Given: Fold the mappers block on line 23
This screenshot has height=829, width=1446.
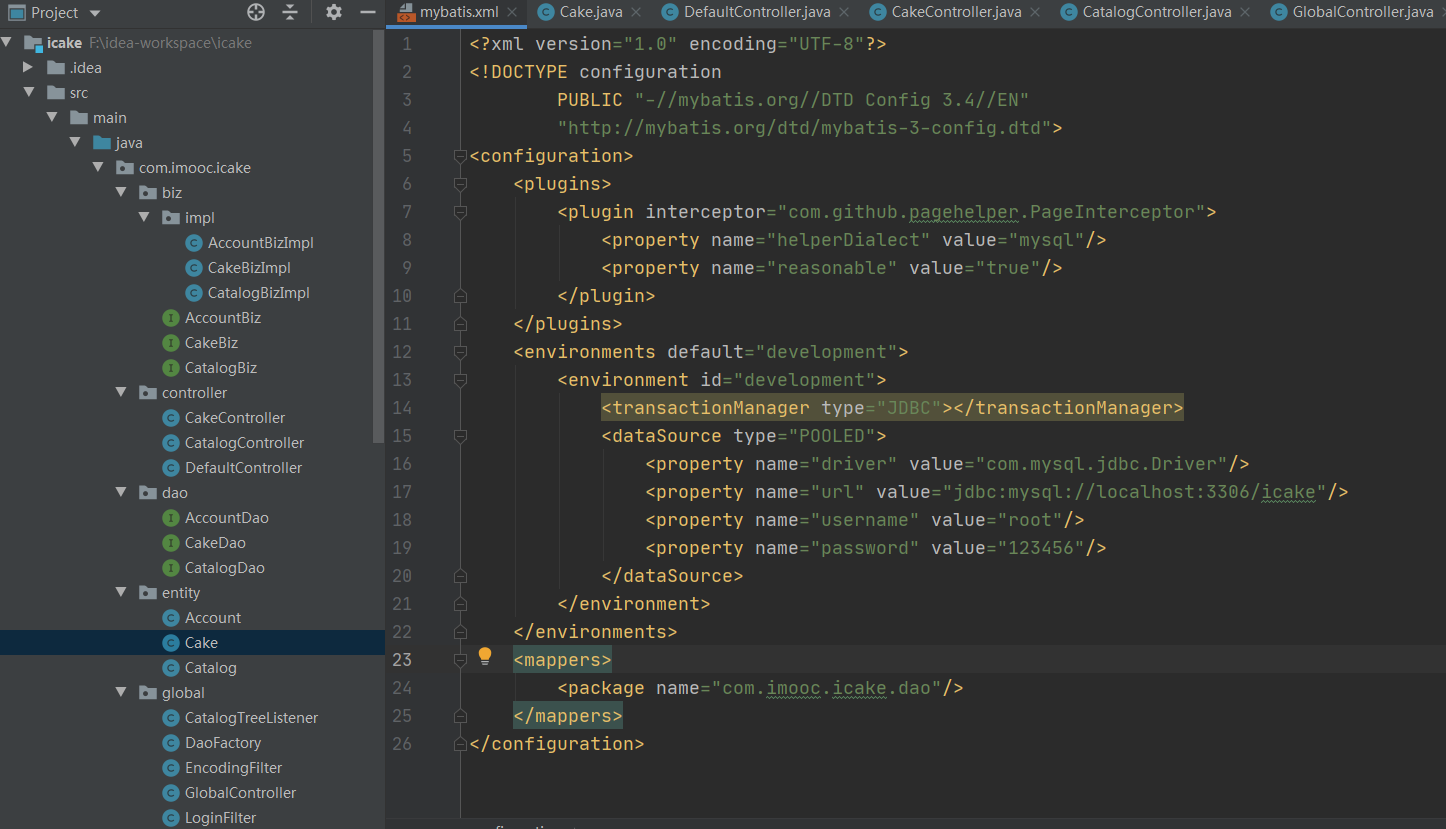Looking at the screenshot, I should point(460,660).
